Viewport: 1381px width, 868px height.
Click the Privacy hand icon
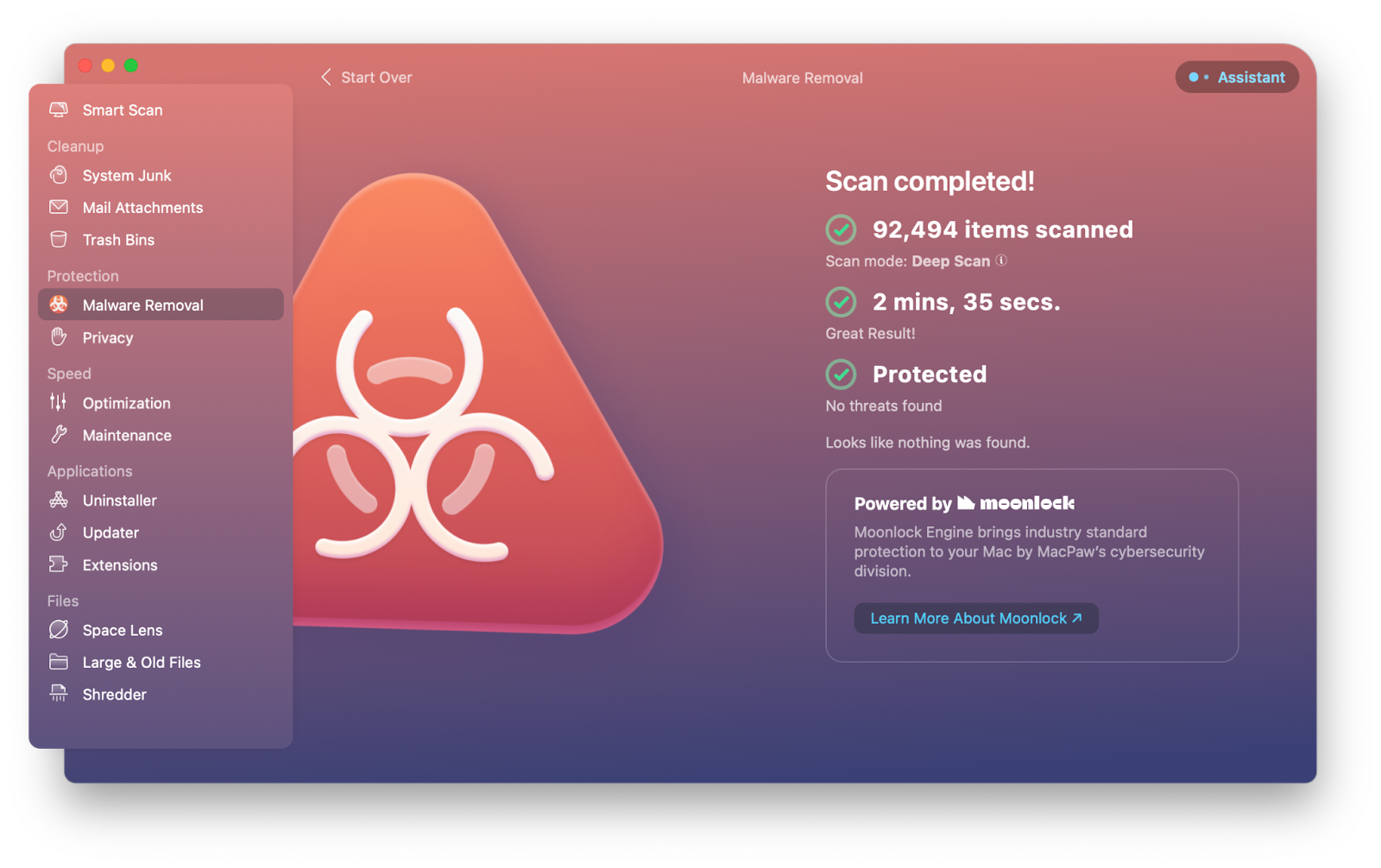59,337
